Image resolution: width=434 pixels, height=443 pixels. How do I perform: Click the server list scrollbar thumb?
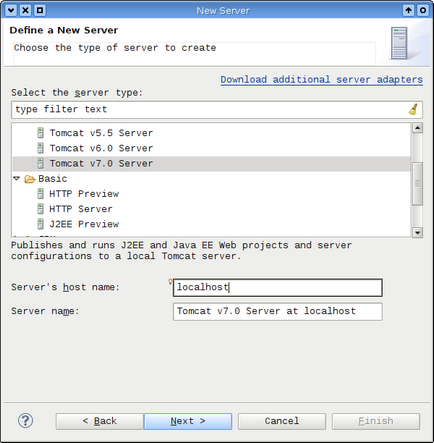417,183
